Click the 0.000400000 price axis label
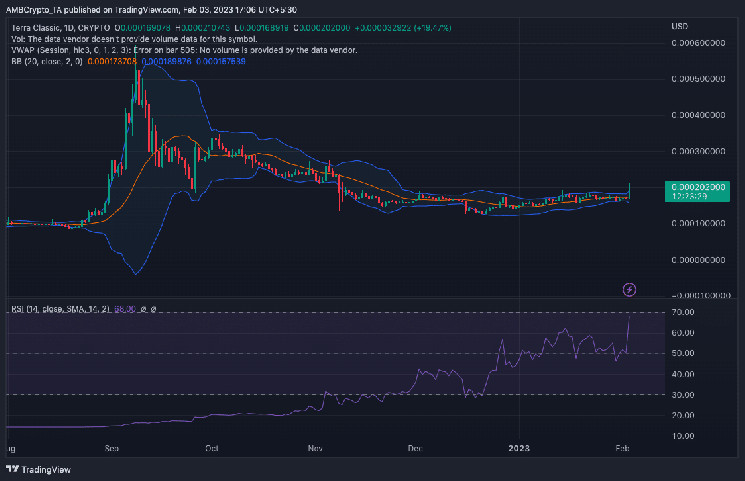This screenshot has width=745, height=481. (698, 115)
